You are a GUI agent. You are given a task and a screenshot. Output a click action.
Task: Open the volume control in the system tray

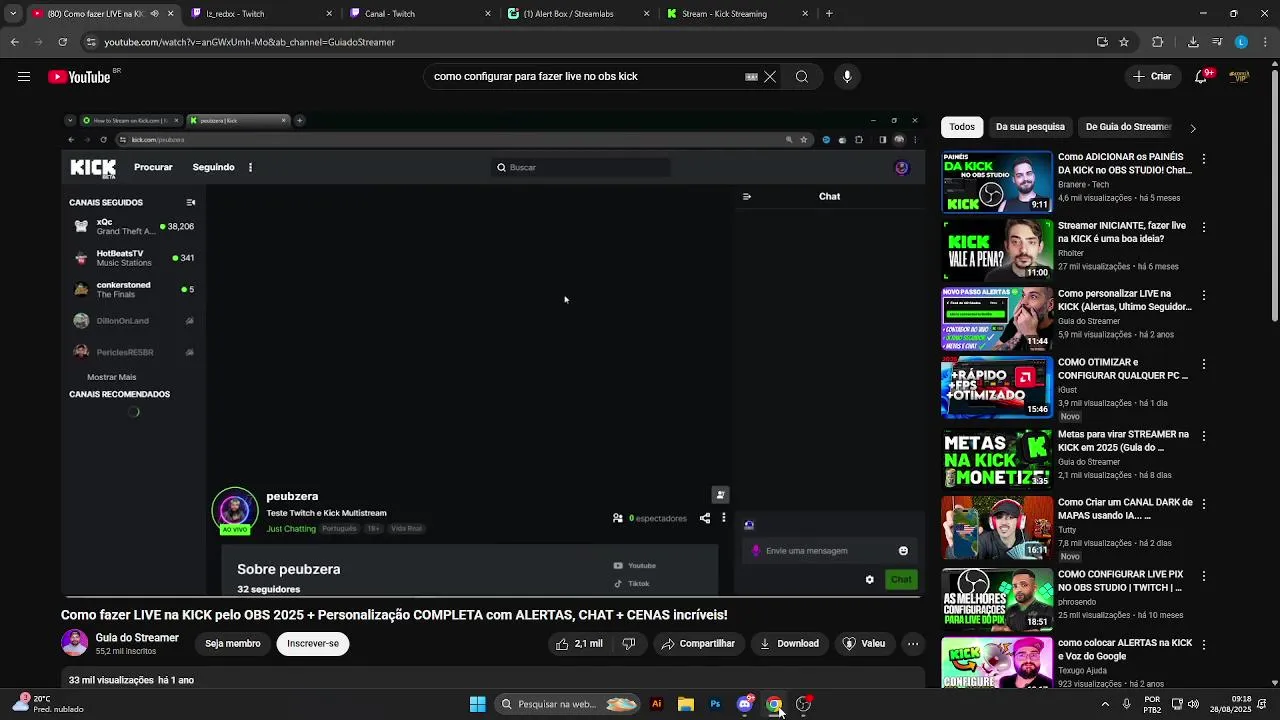coord(1195,704)
